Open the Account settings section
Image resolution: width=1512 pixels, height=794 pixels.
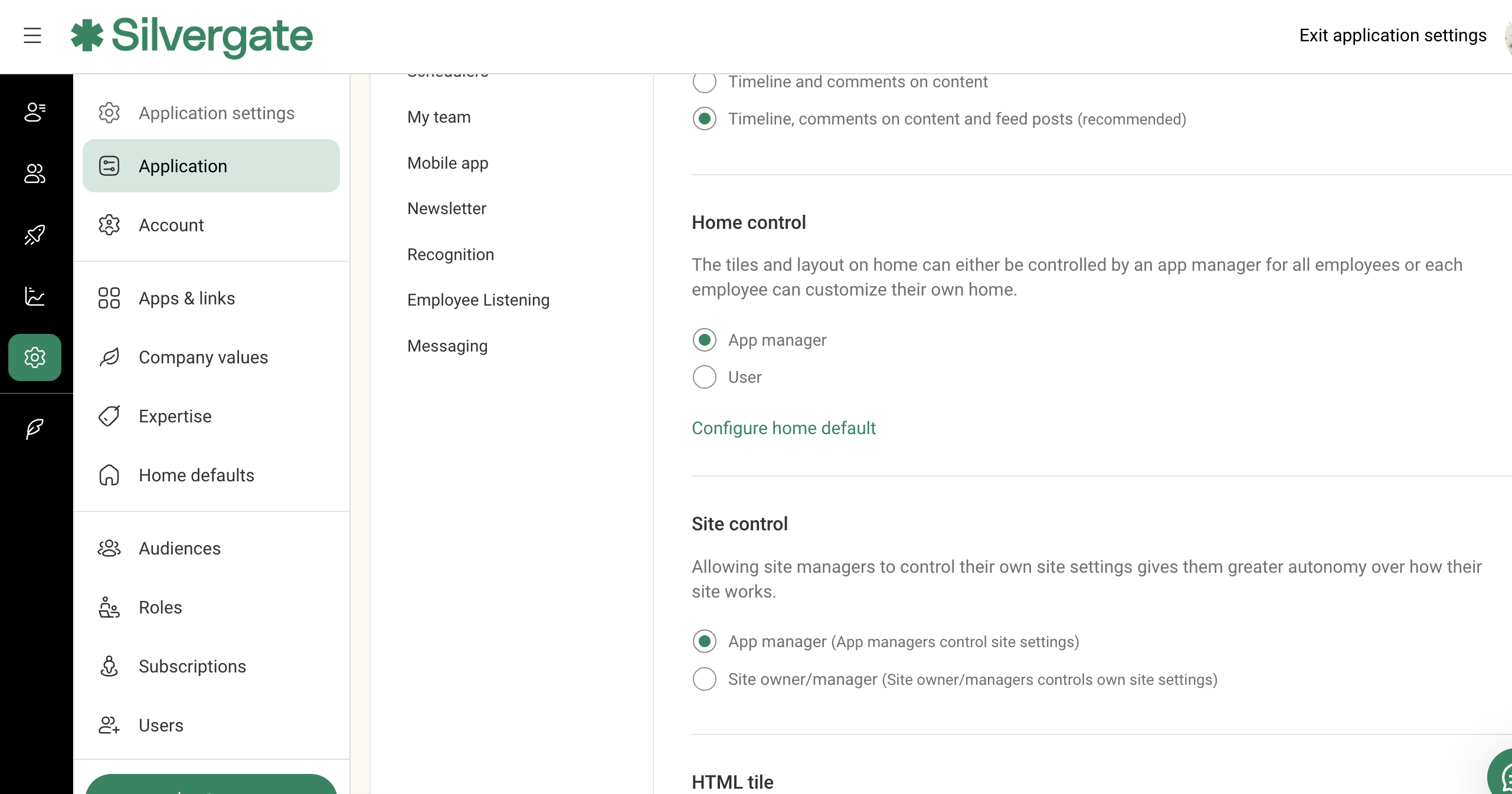(x=171, y=225)
